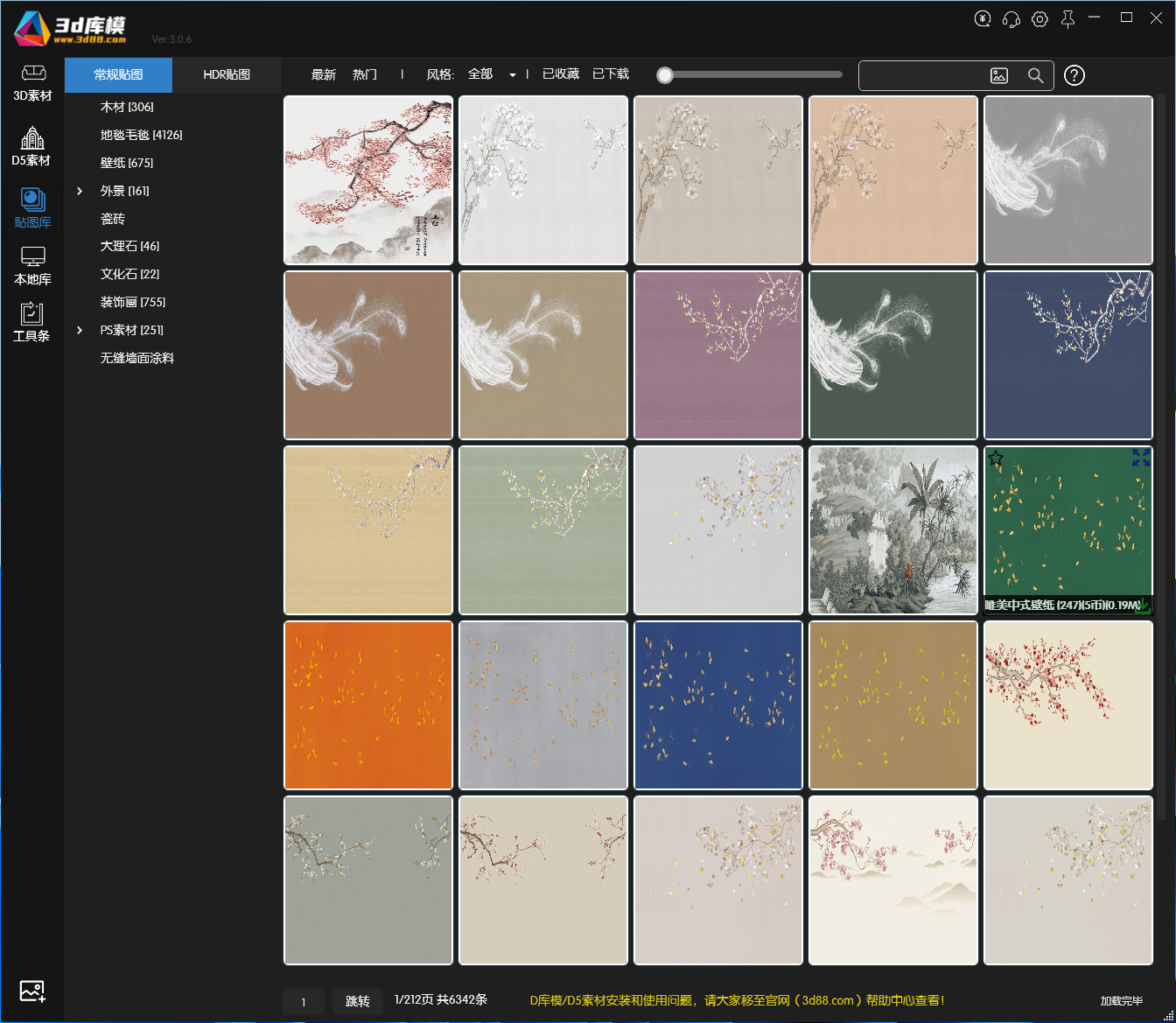
Task: Favorite the green wallpaper with the star icon
Action: point(996,458)
